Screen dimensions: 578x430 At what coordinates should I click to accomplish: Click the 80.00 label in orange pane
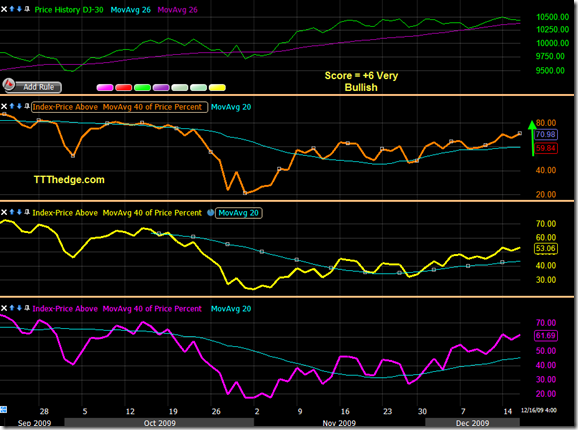(x=546, y=123)
